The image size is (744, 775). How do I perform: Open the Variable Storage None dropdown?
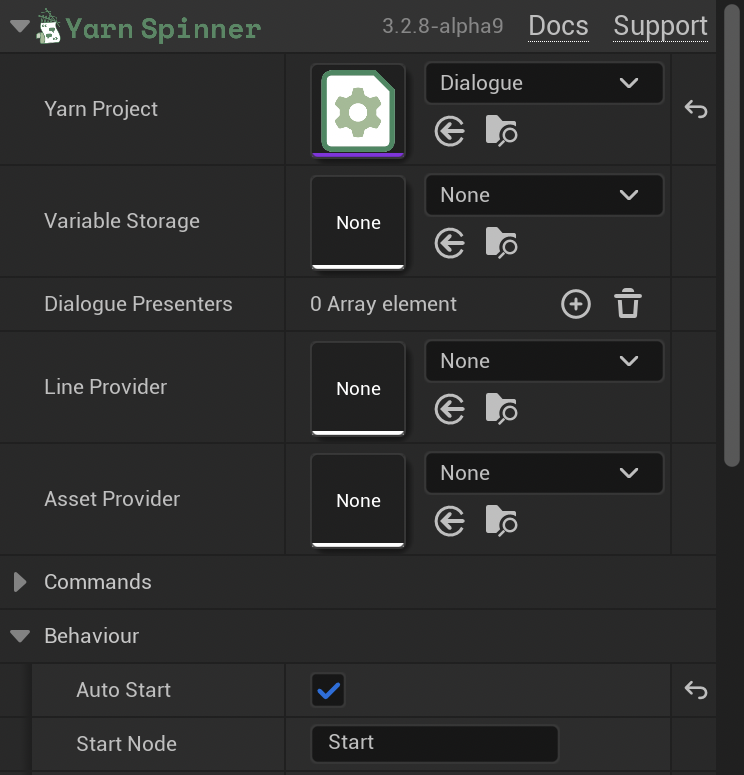pos(544,195)
